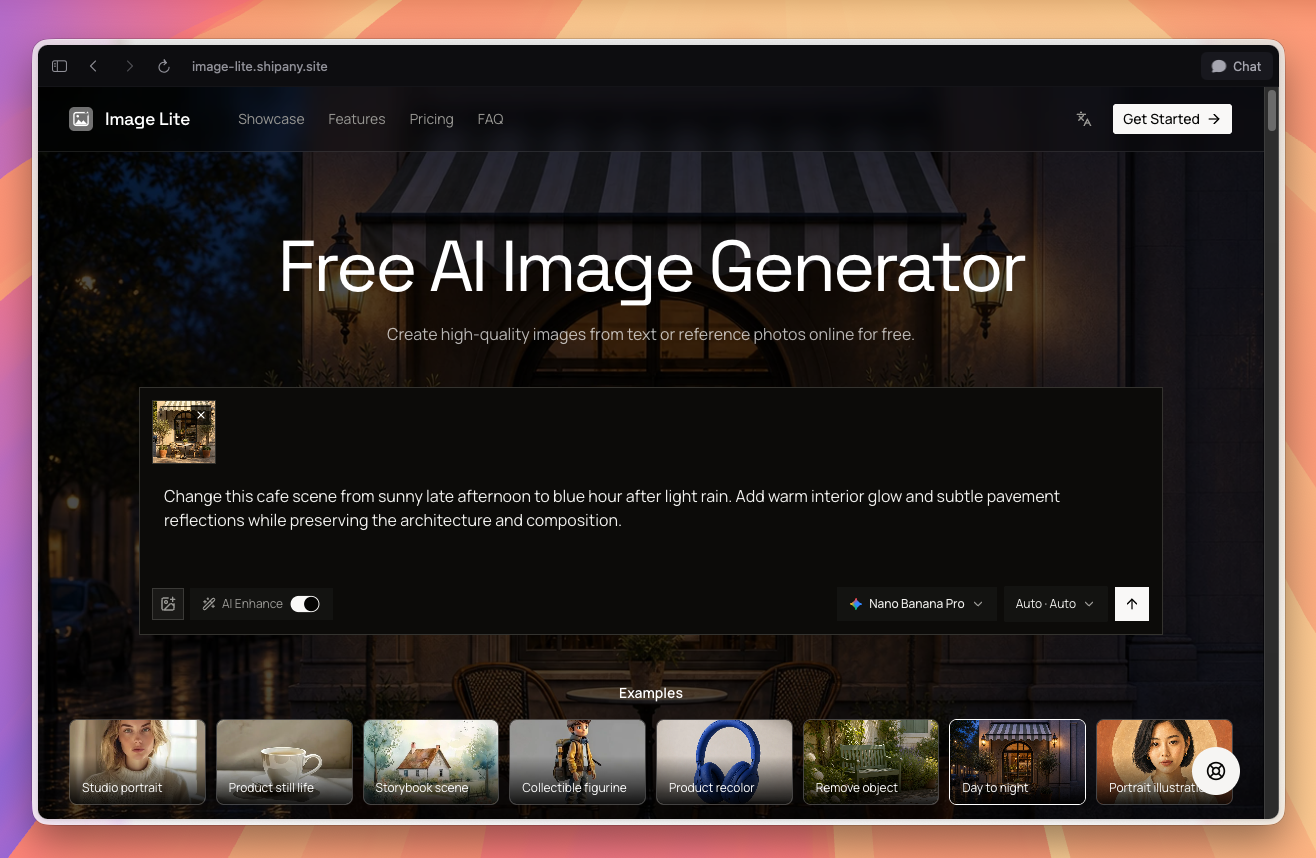Go back with the browser back arrow
The height and width of the screenshot is (858, 1316).
click(x=93, y=66)
